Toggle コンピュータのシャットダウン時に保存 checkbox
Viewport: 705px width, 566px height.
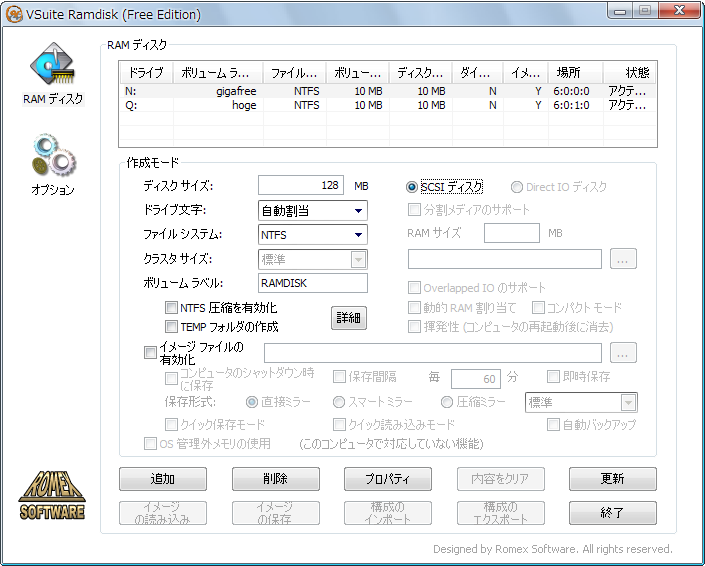(x=171, y=379)
